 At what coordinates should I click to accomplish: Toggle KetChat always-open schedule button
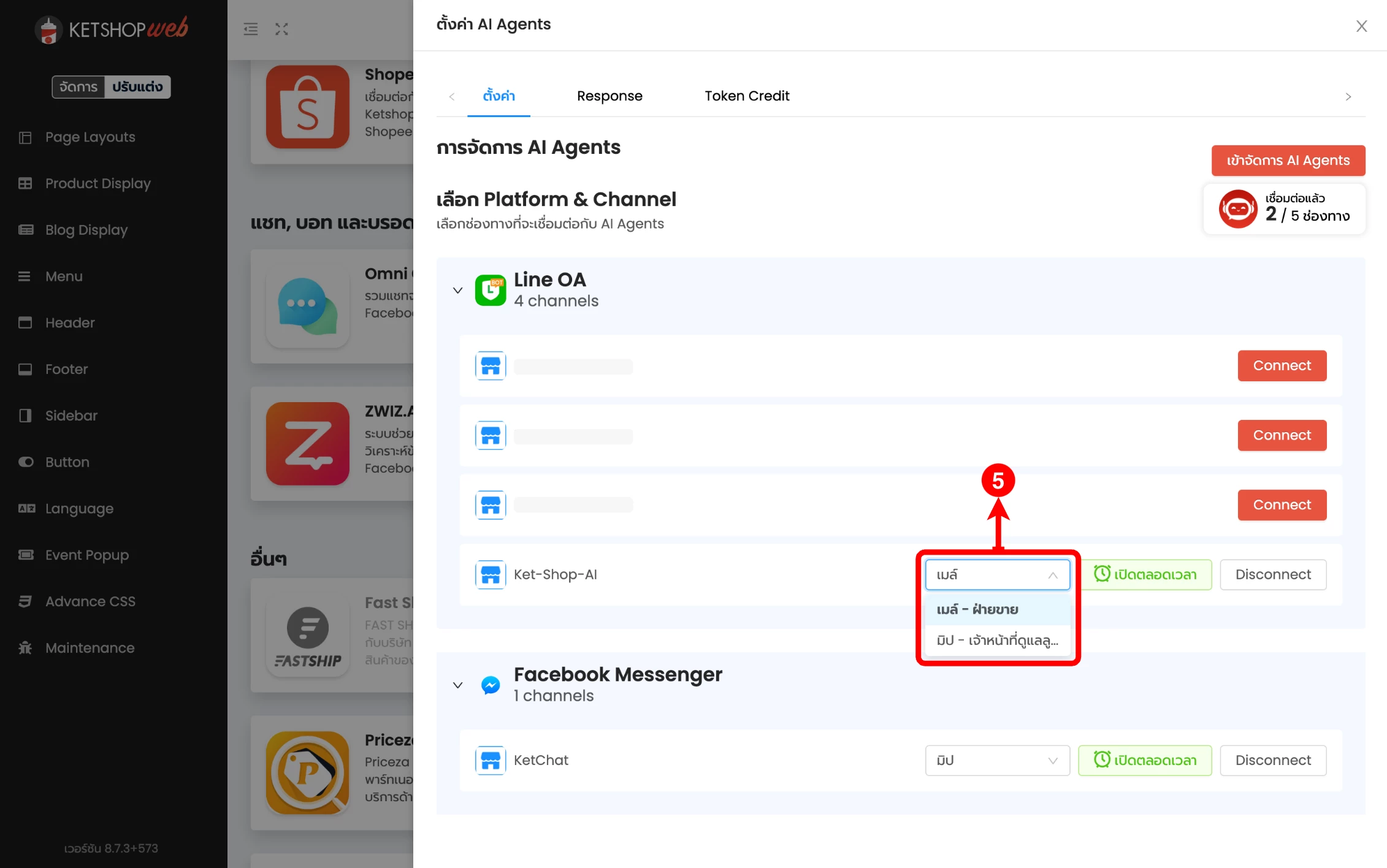[x=1145, y=760]
